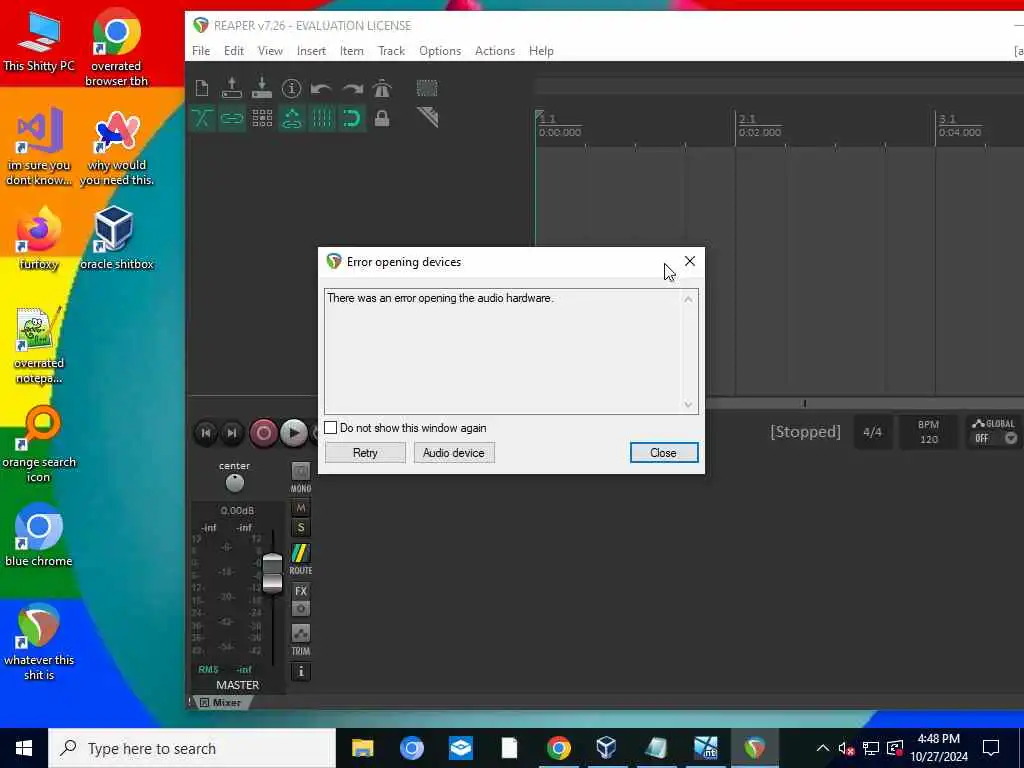This screenshot has width=1024, height=768.
Task: Click the master track info i icon
Action: point(300,671)
